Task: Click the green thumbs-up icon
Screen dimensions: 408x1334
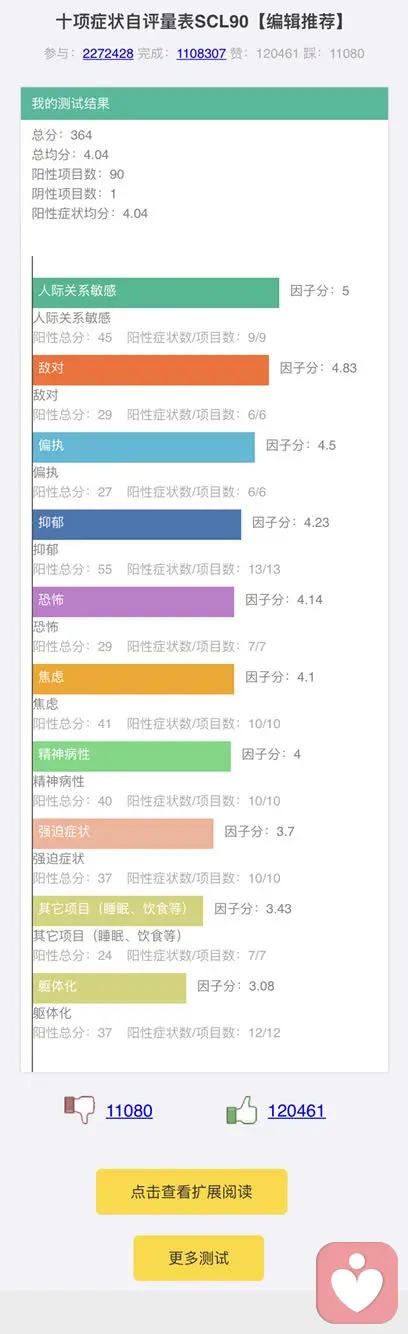Action: (241, 1110)
